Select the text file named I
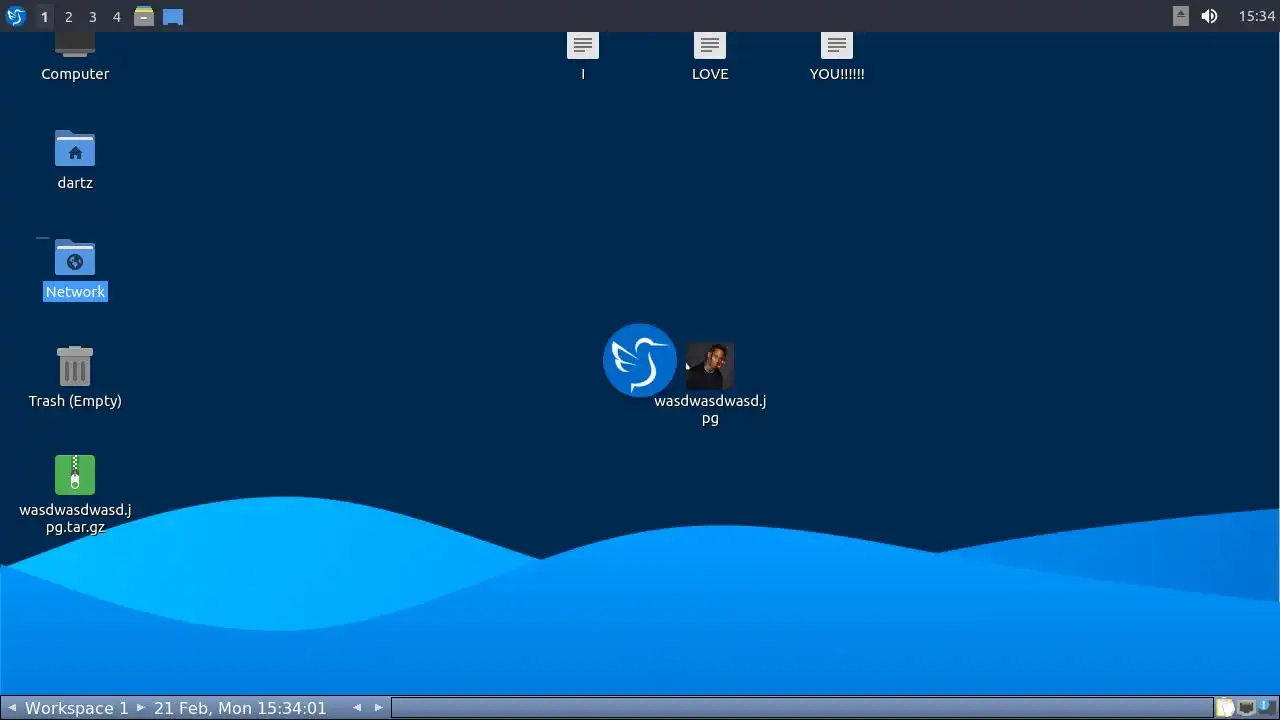Screen dimensions: 1280x720 coord(583,45)
